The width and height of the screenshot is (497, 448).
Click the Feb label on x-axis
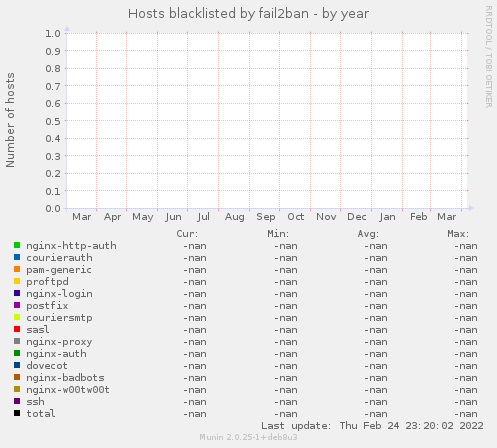[419, 217]
